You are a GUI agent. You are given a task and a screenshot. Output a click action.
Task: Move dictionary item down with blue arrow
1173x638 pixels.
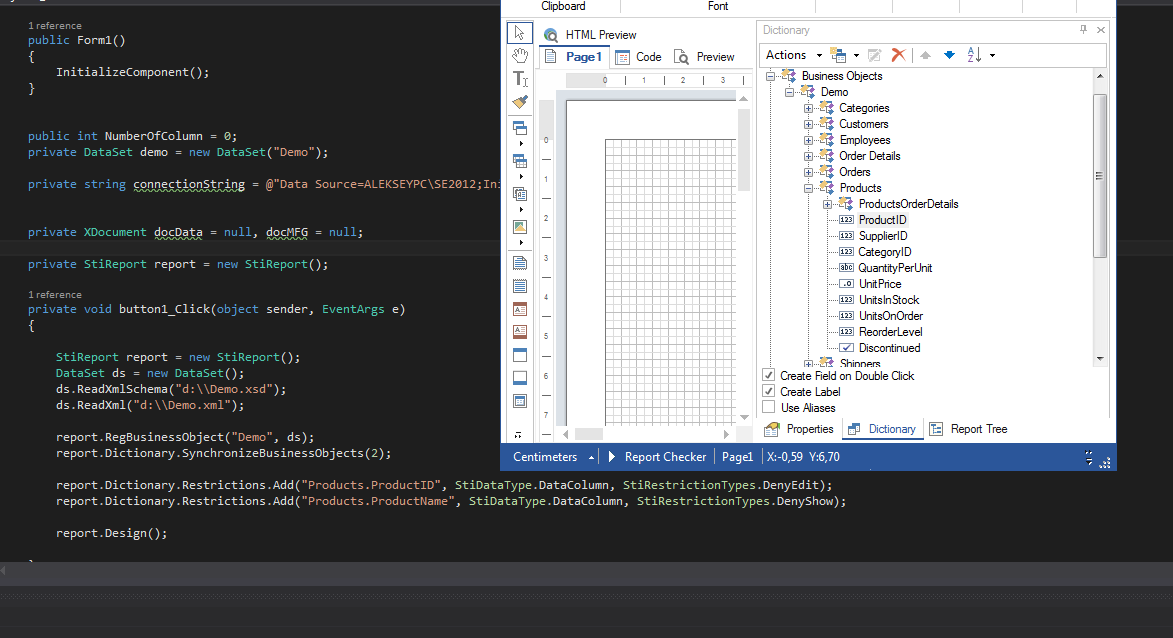[949, 55]
